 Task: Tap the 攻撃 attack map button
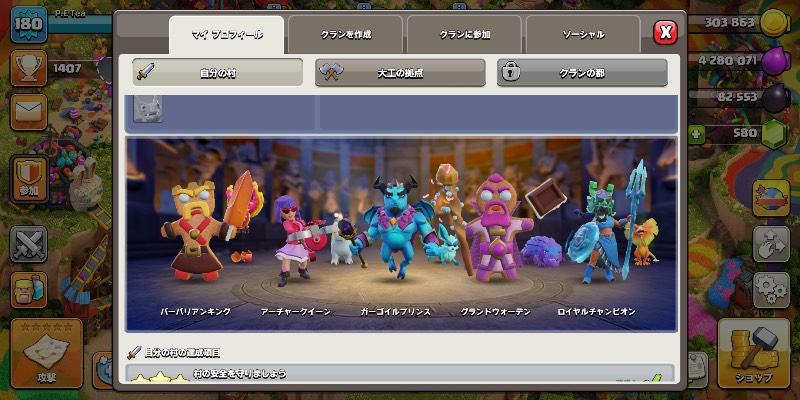click(x=46, y=353)
